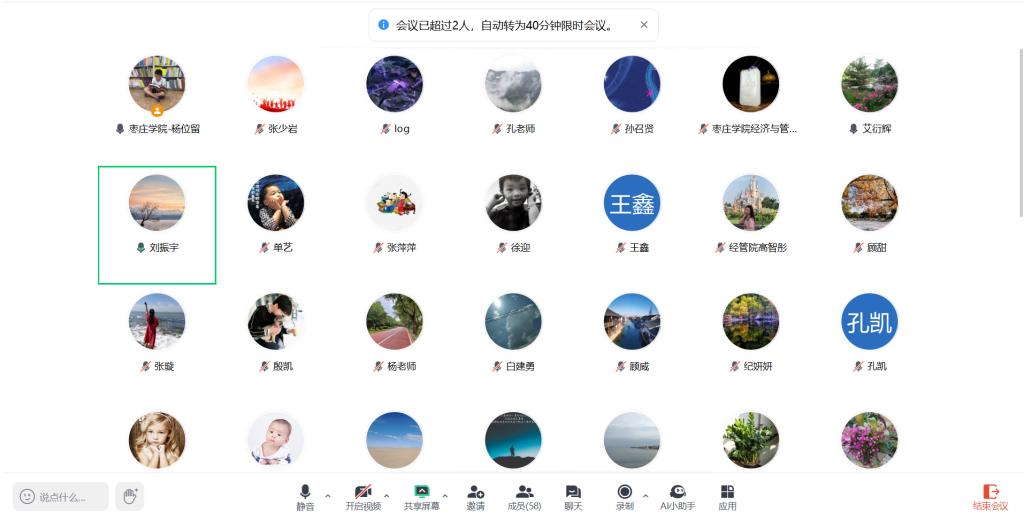Expand video options arrow beside 开启视频

387,496
